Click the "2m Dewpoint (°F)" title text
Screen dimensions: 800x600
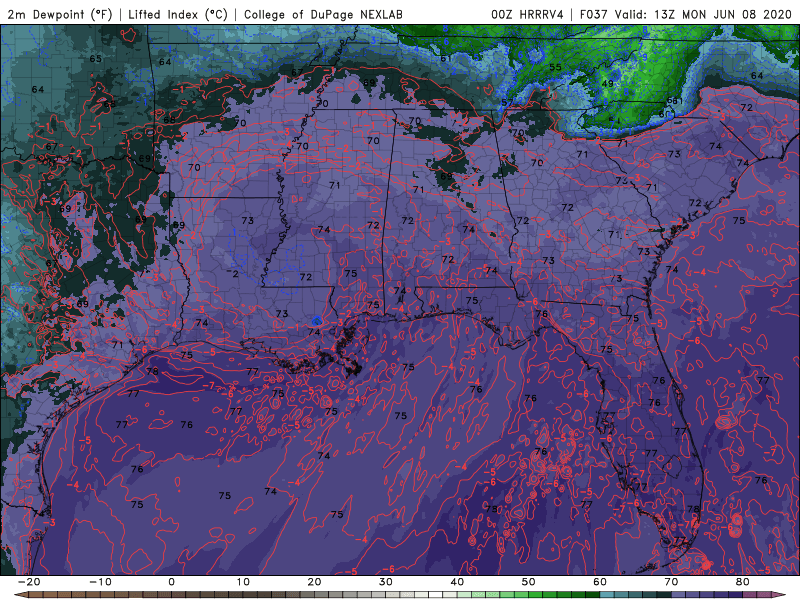click(60, 14)
